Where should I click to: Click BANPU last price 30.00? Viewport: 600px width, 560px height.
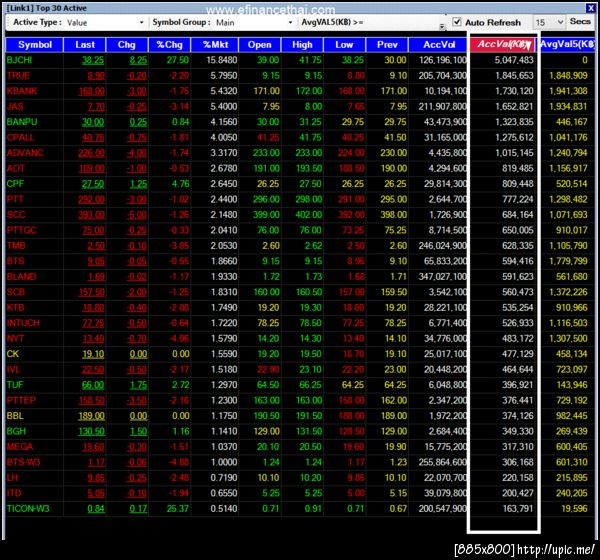click(93, 122)
